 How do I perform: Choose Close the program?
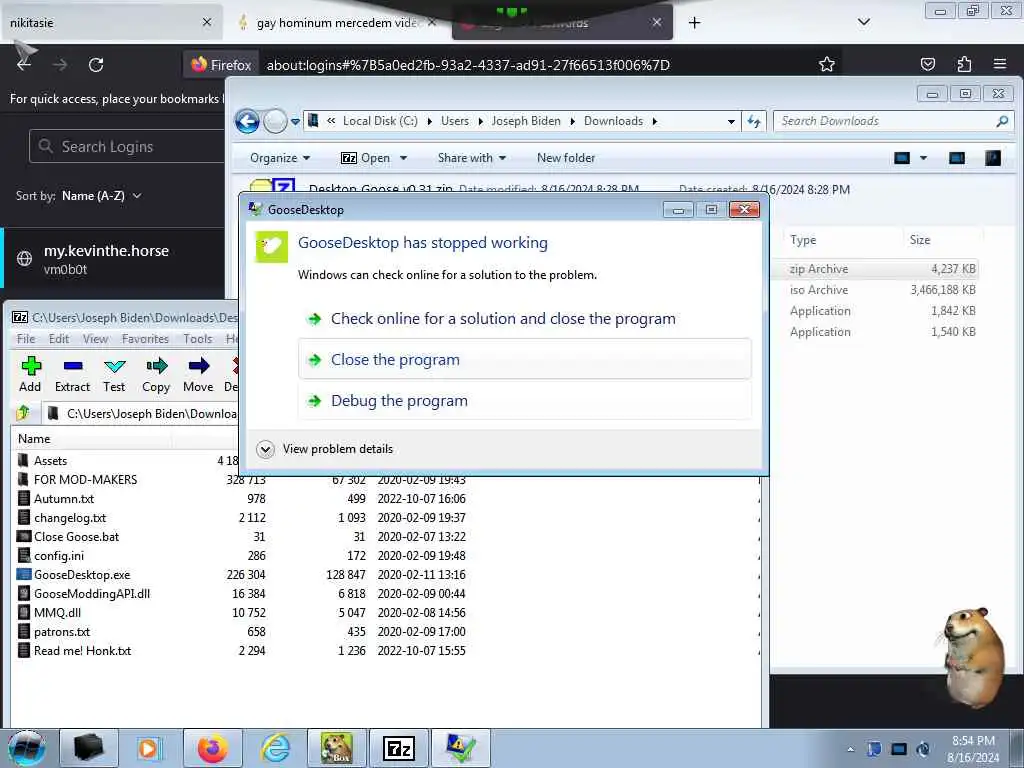pos(524,359)
